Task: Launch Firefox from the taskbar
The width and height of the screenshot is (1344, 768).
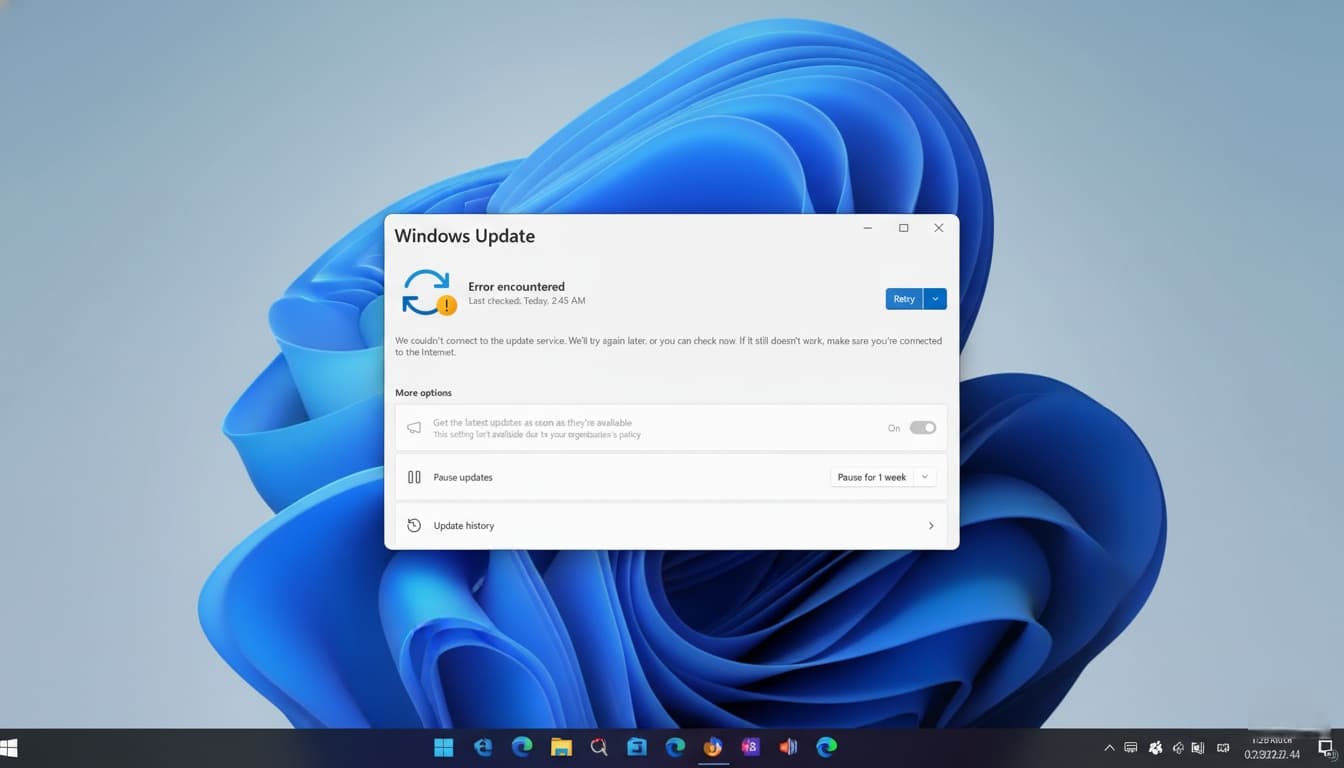Action: coord(712,747)
